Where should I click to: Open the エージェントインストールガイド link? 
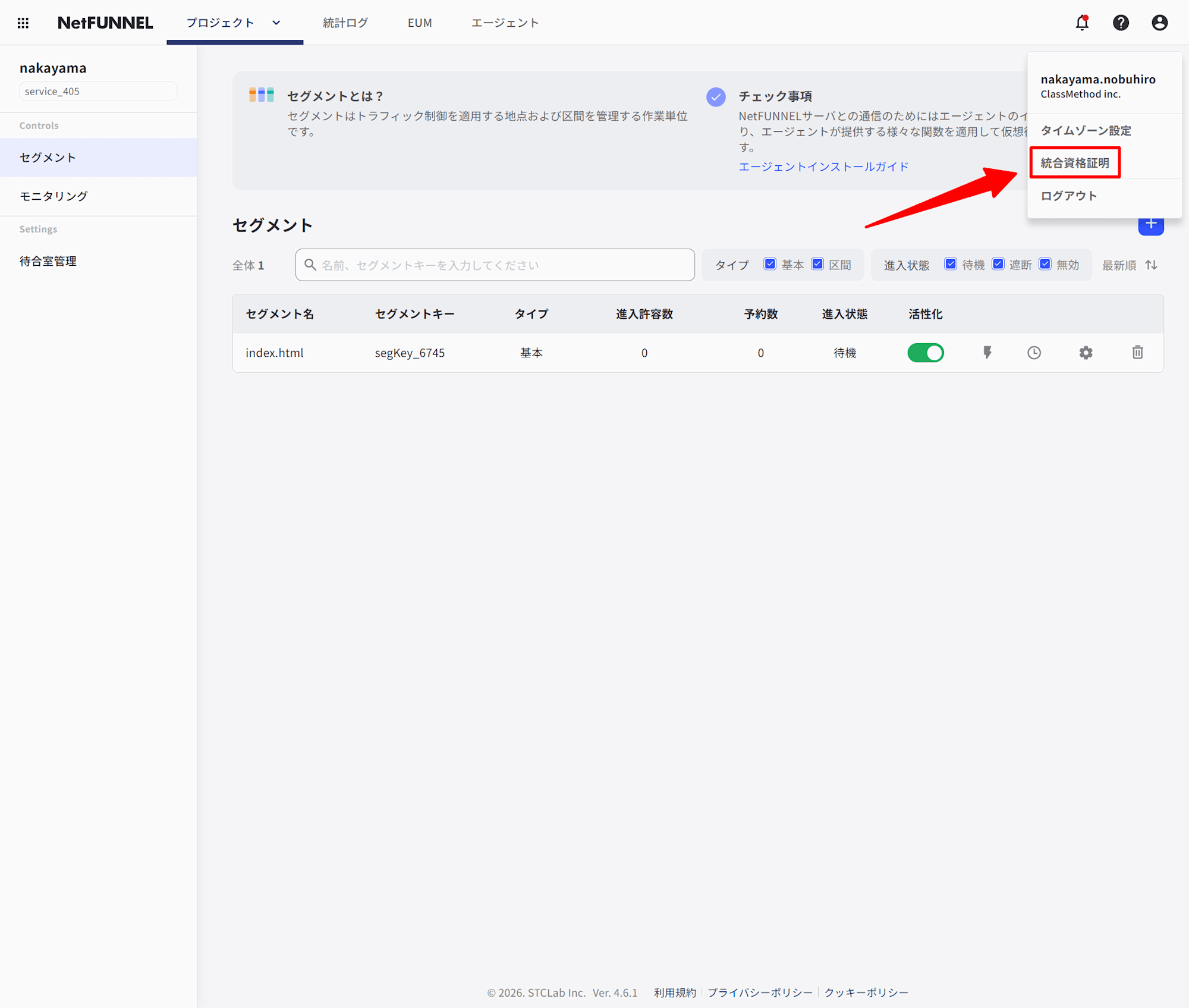[823, 167]
